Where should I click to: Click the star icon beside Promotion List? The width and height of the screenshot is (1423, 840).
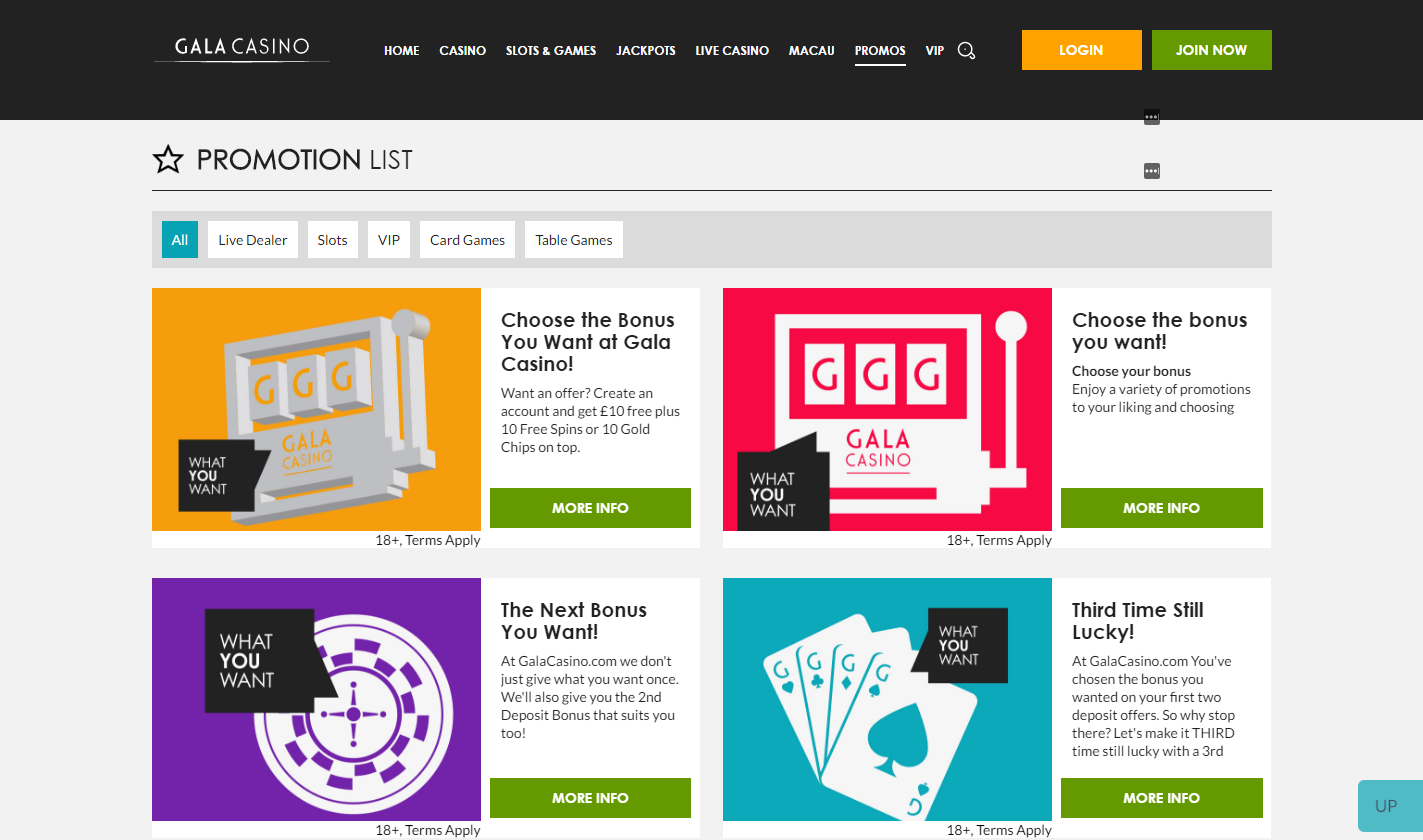coord(168,159)
